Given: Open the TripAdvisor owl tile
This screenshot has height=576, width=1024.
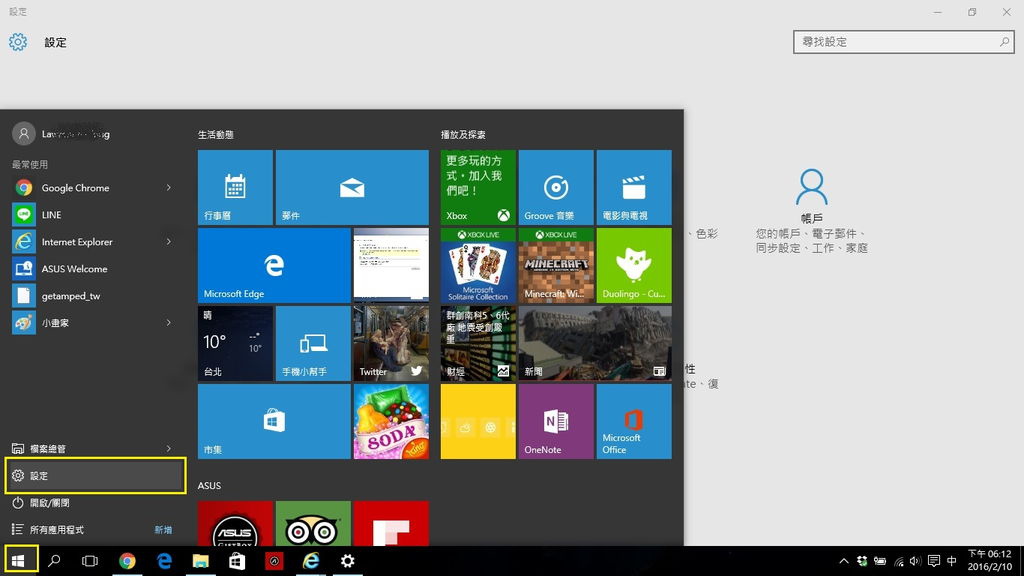Looking at the screenshot, I should coord(313,524).
